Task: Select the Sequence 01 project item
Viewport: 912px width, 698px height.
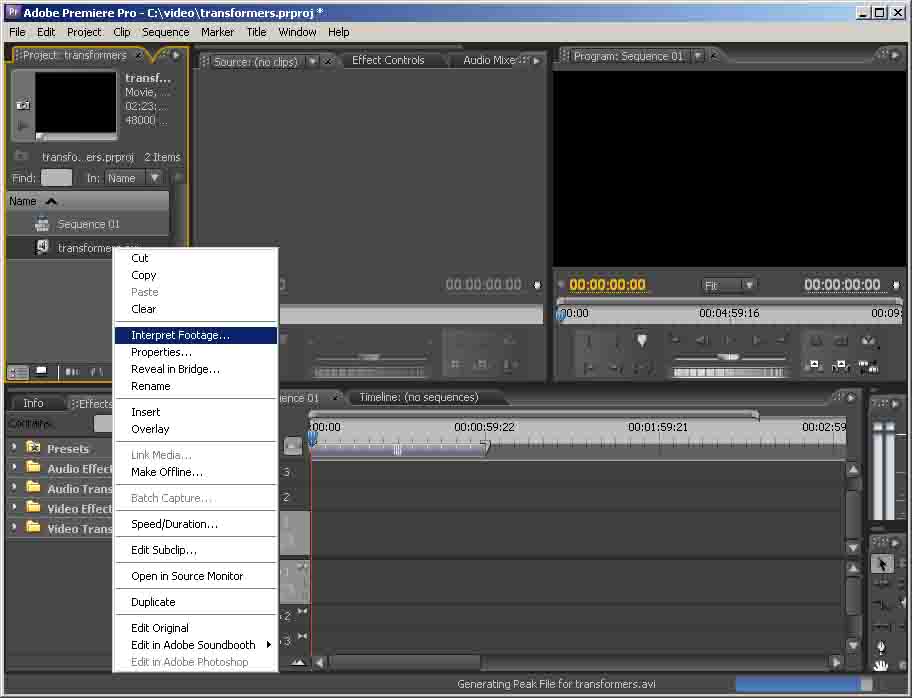Action: [x=87, y=224]
